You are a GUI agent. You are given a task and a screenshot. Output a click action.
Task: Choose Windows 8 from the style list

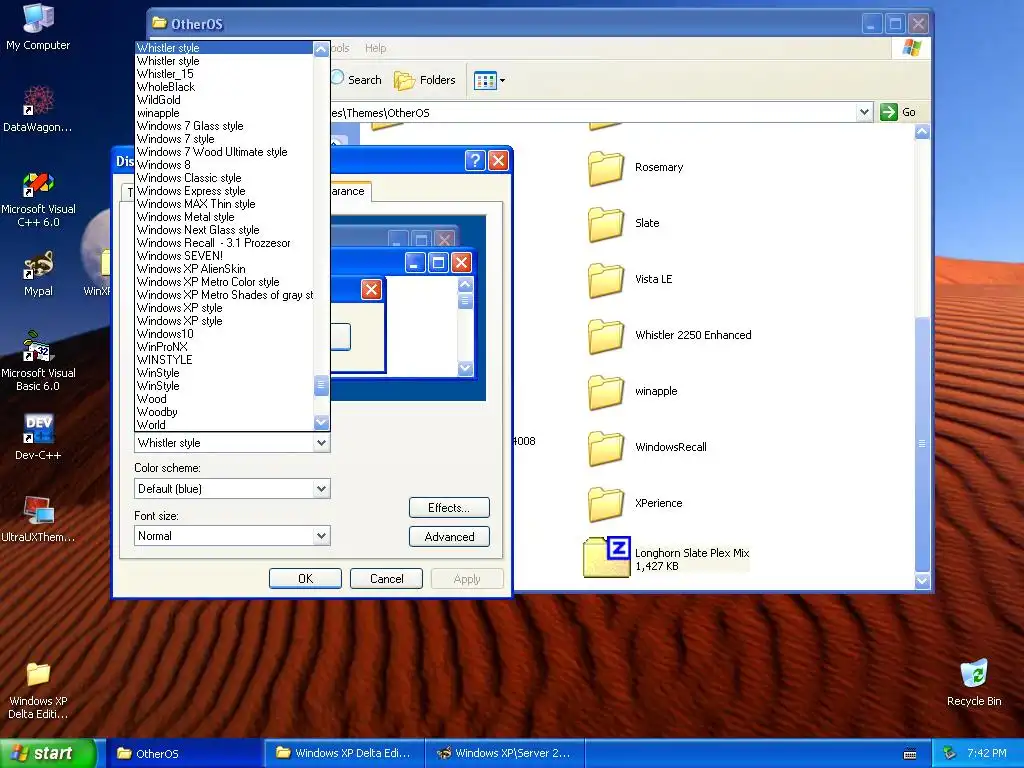pyautogui.click(x=224, y=165)
